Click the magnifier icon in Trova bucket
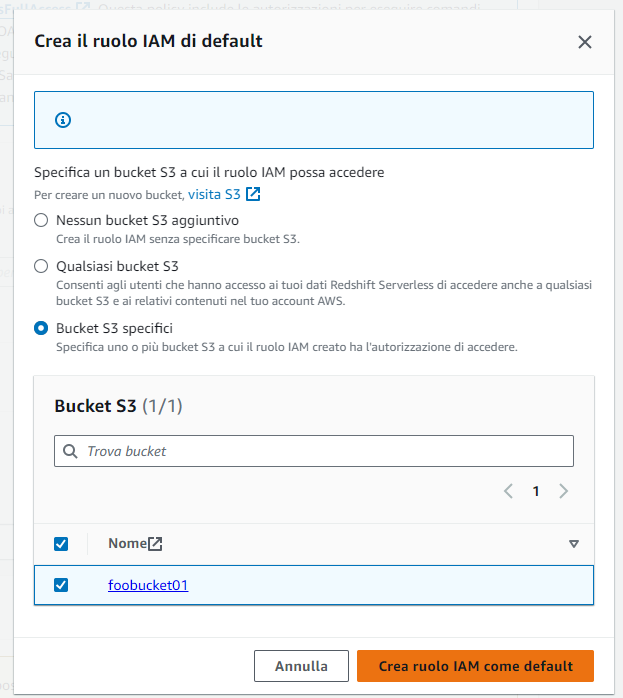This screenshot has height=698, width=623. coord(70,451)
